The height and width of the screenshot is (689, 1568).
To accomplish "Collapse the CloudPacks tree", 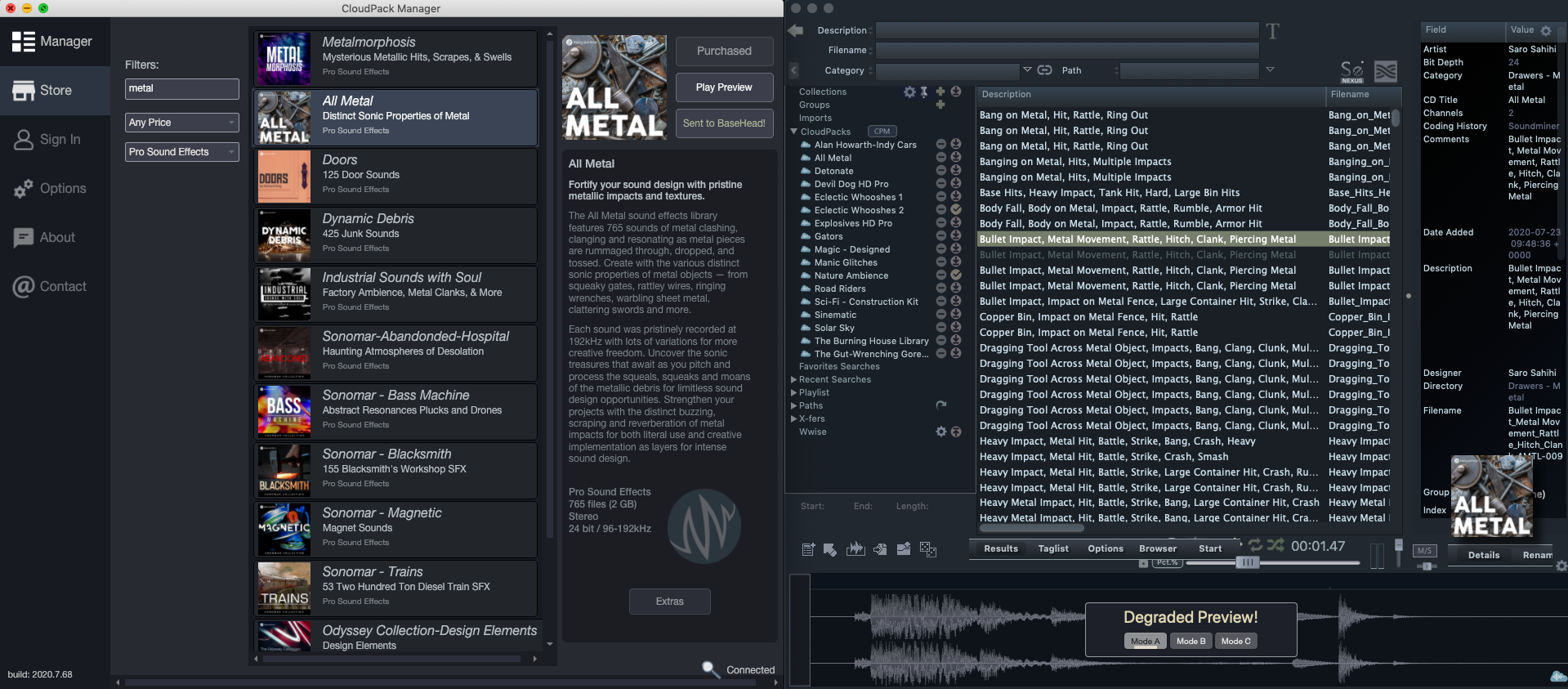I will pyautogui.click(x=793, y=132).
